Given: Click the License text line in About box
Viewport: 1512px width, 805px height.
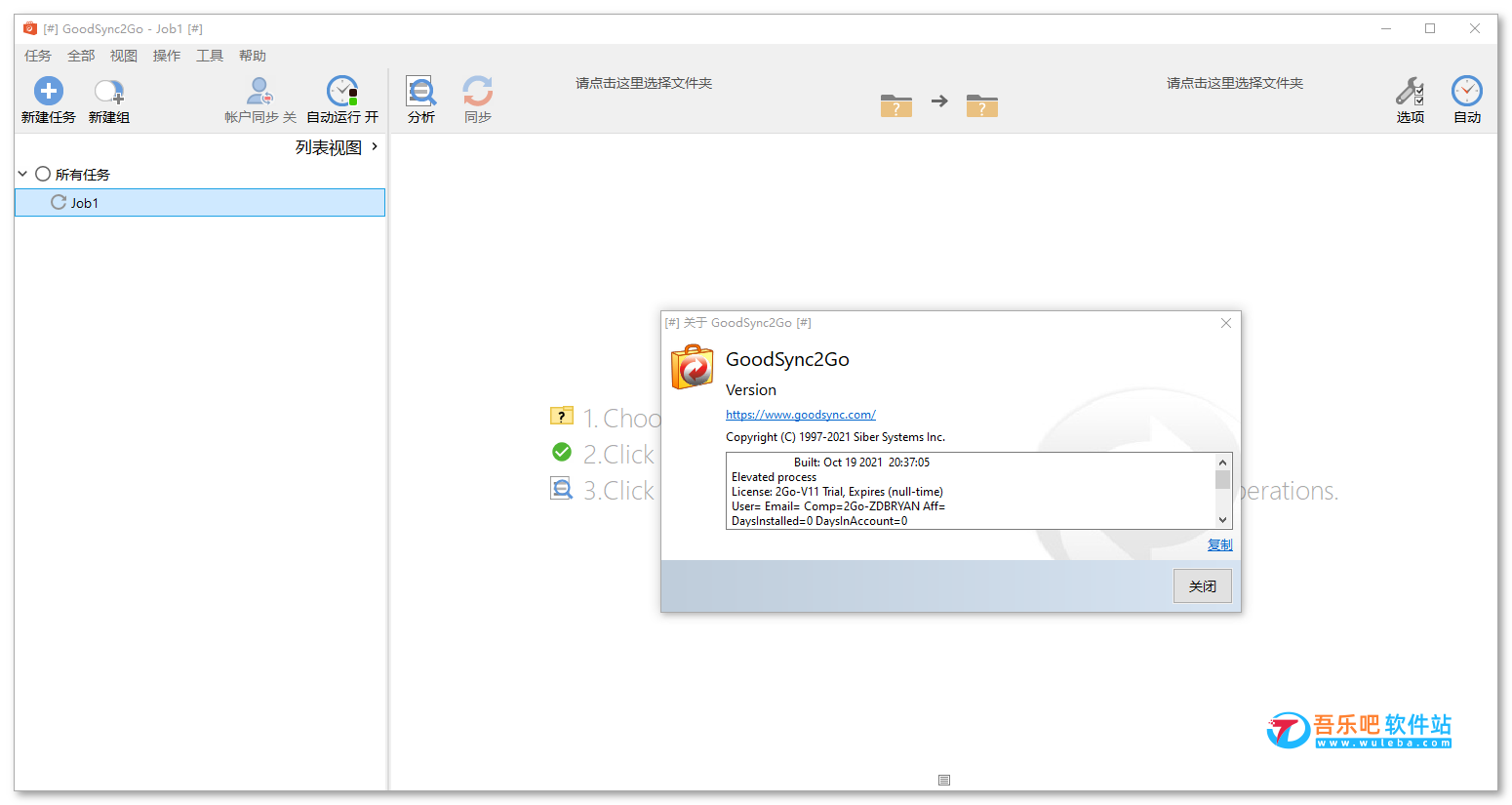Looking at the screenshot, I should [838, 492].
